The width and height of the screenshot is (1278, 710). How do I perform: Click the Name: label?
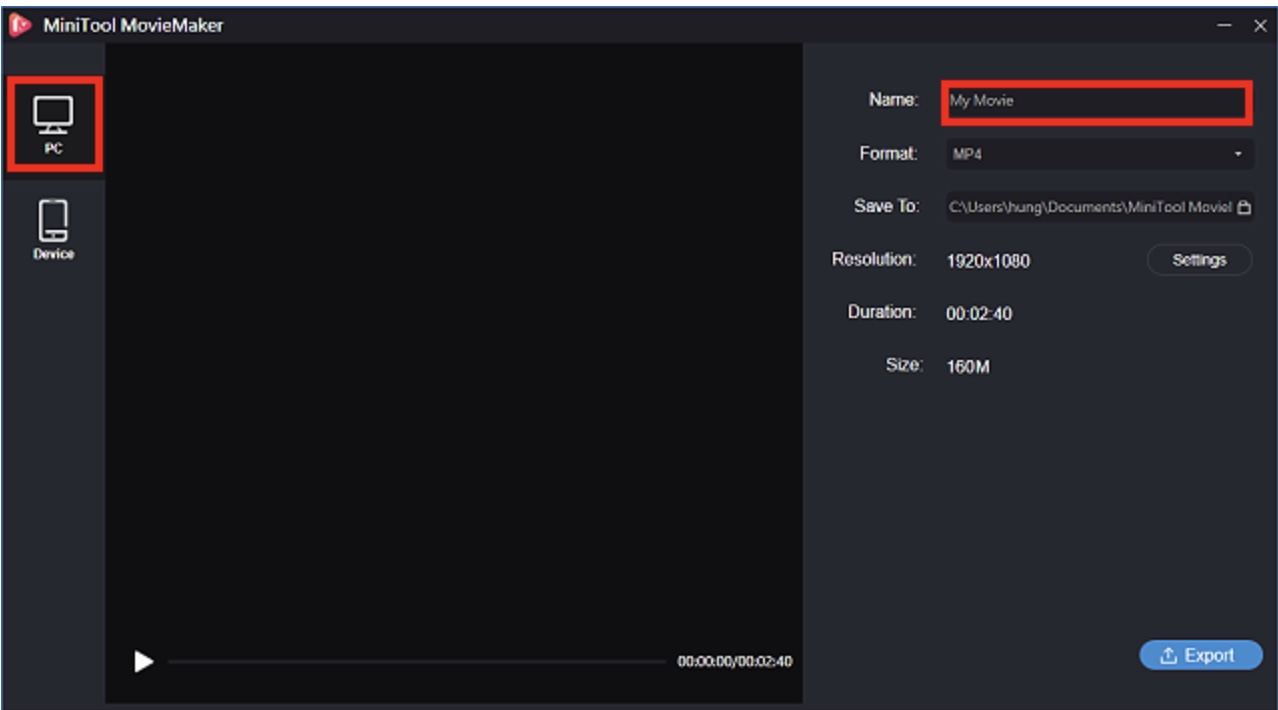893,100
